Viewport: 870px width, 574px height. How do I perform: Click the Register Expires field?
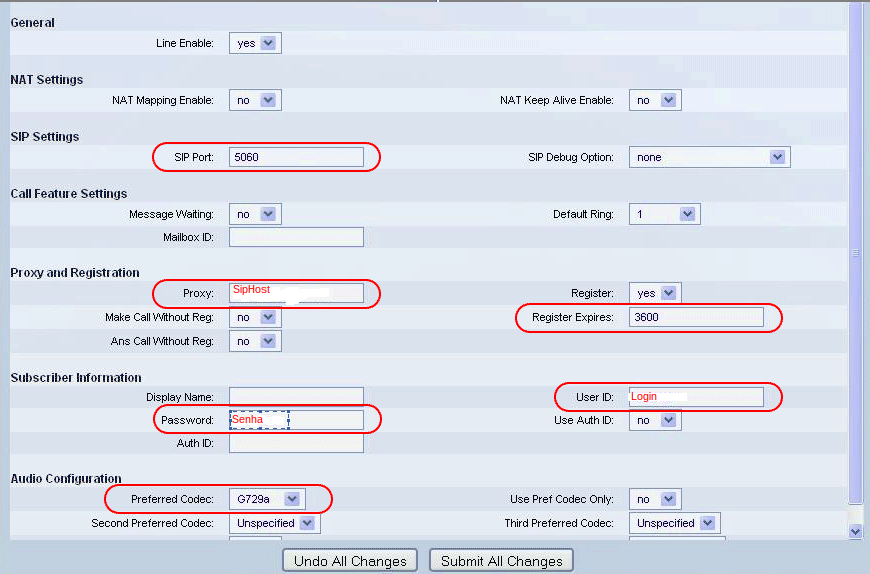(x=696, y=317)
